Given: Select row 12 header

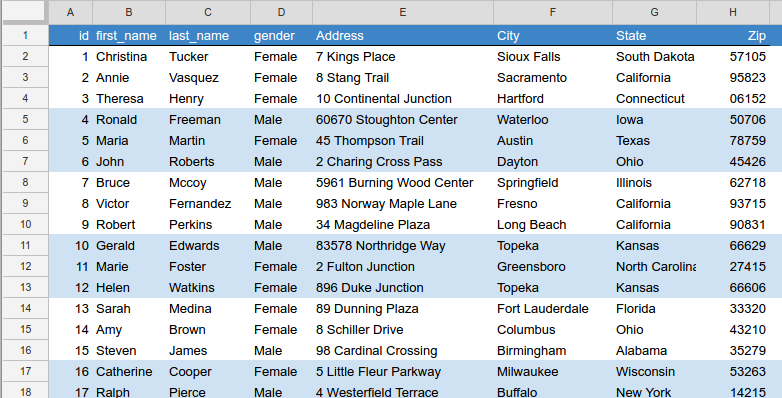Looking at the screenshot, I should (x=25, y=266).
